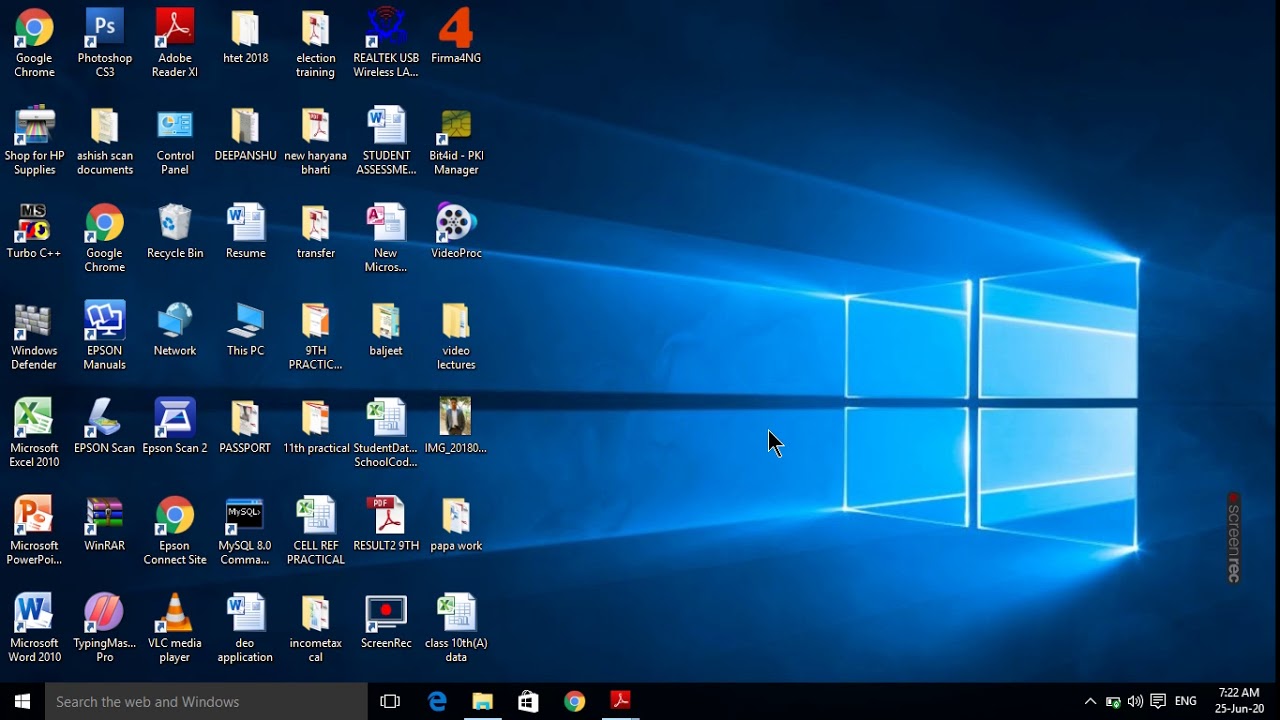
Task: Click the Search the web and Windows box
Action: coord(206,701)
